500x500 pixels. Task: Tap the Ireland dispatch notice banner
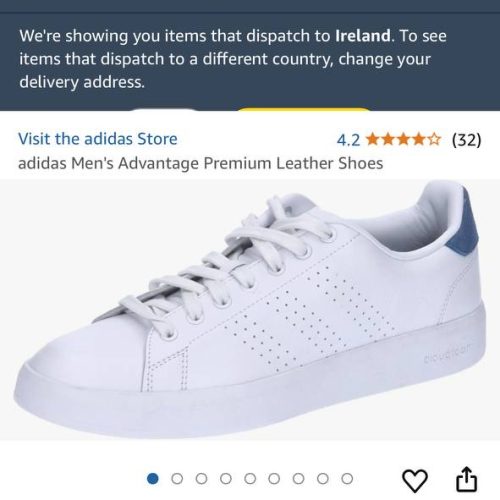coord(250,59)
